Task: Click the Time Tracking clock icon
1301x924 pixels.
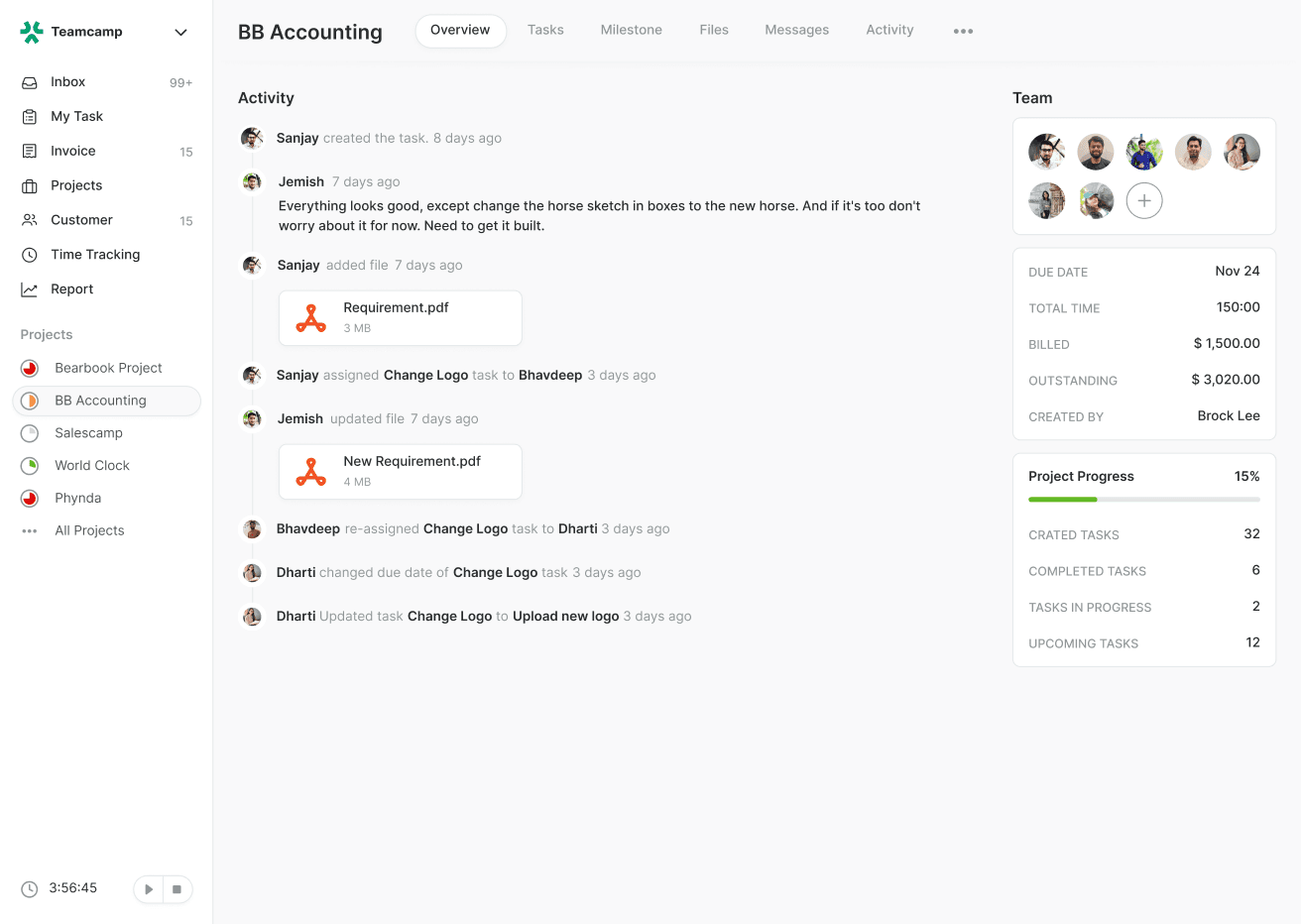Action: 31,255
